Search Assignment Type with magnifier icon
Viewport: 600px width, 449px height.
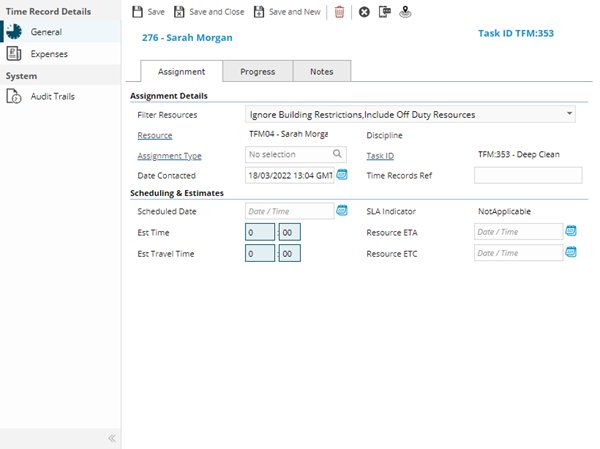click(x=338, y=155)
